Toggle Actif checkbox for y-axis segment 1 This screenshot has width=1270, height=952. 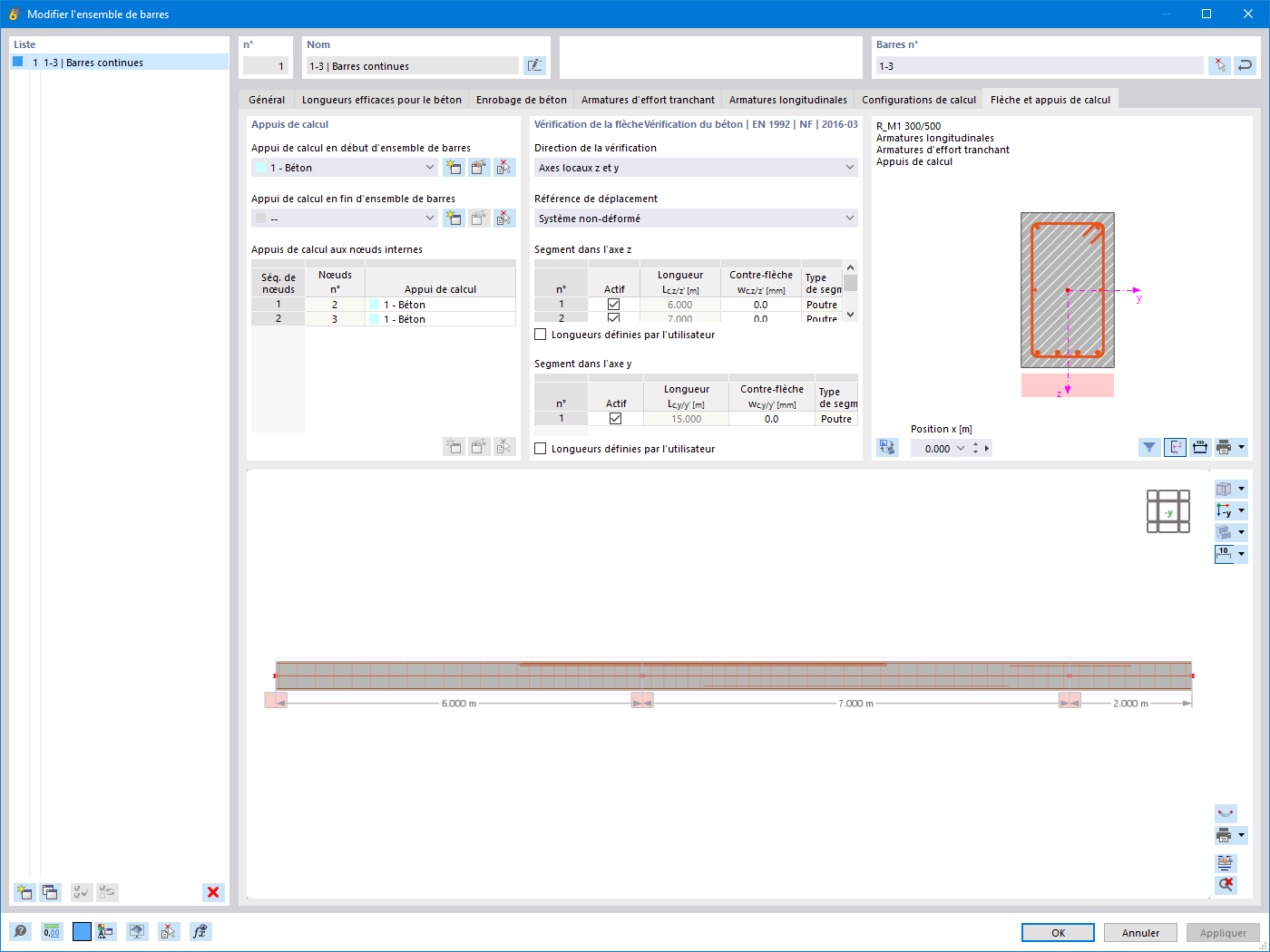point(616,419)
